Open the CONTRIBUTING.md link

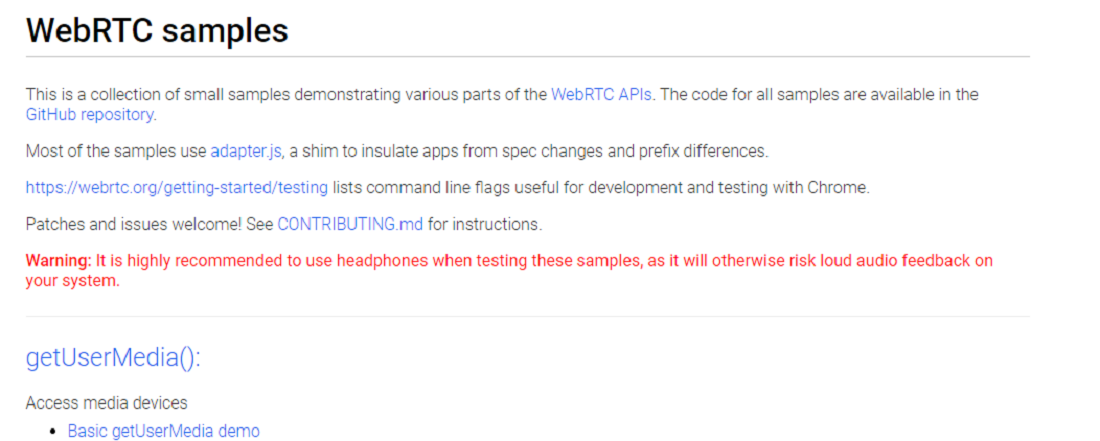point(350,224)
